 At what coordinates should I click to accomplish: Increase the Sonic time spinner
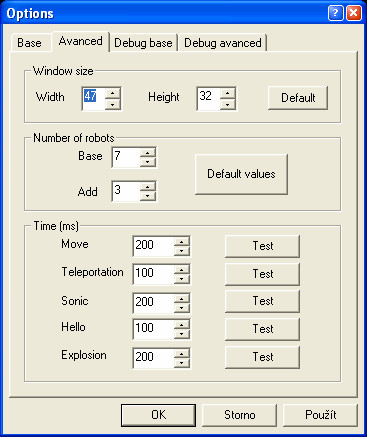point(182,298)
